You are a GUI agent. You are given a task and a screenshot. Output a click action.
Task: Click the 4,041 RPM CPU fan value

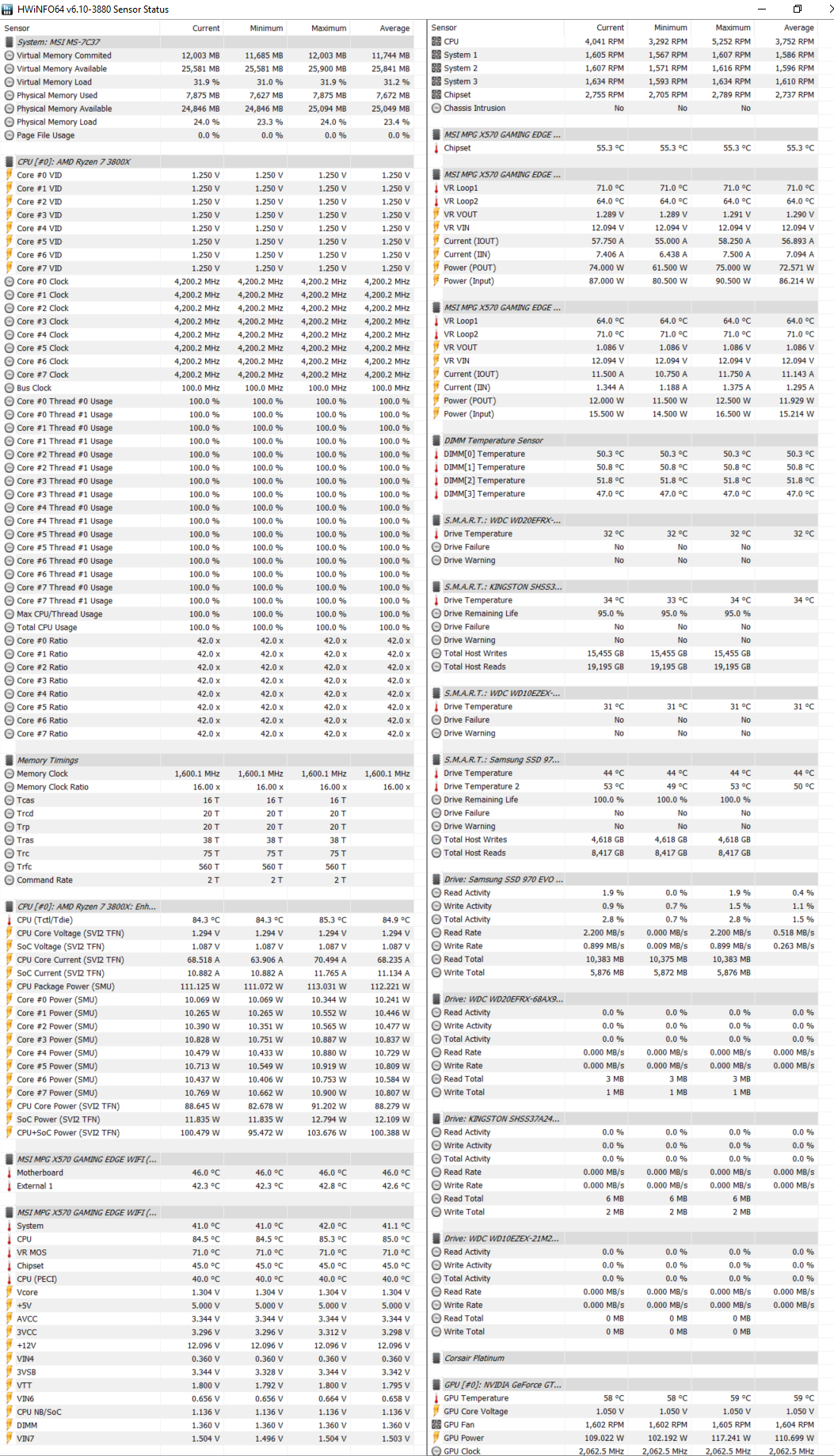(x=604, y=41)
